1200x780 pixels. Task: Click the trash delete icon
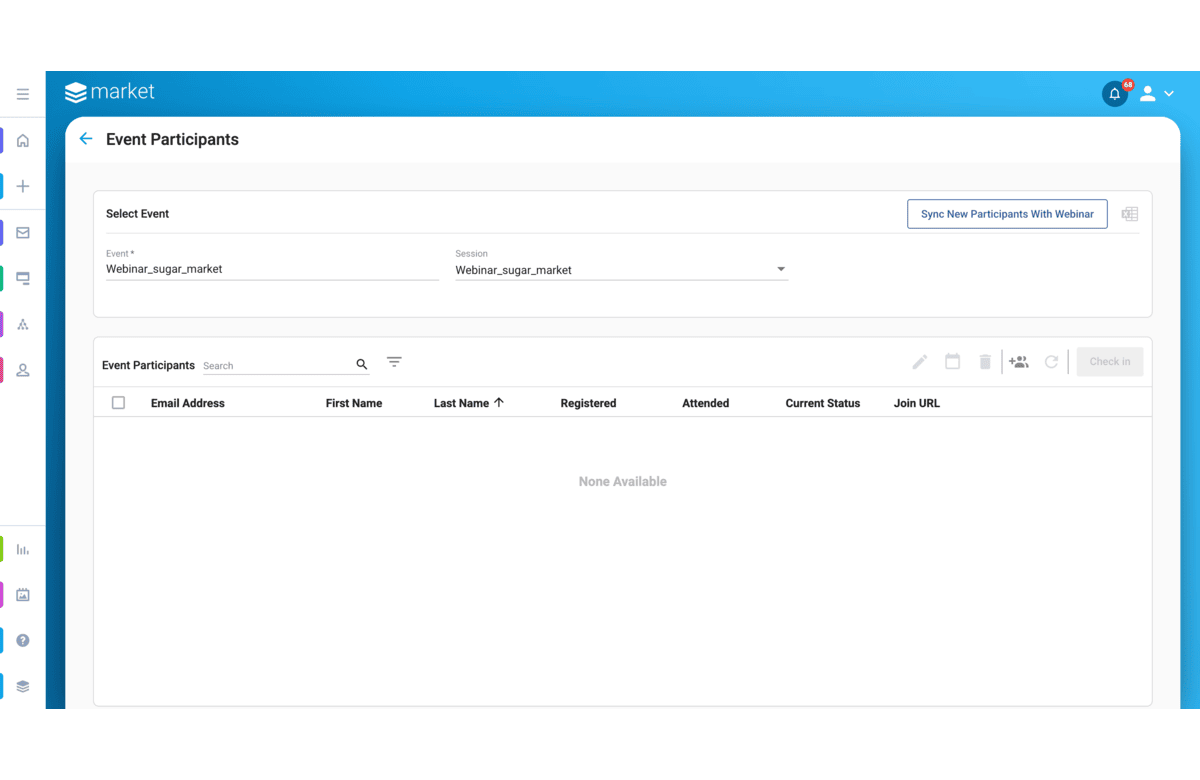click(x=985, y=362)
